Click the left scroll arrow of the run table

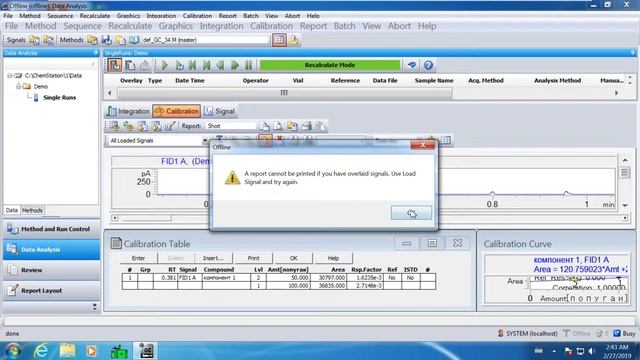pyautogui.click(x=109, y=93)
